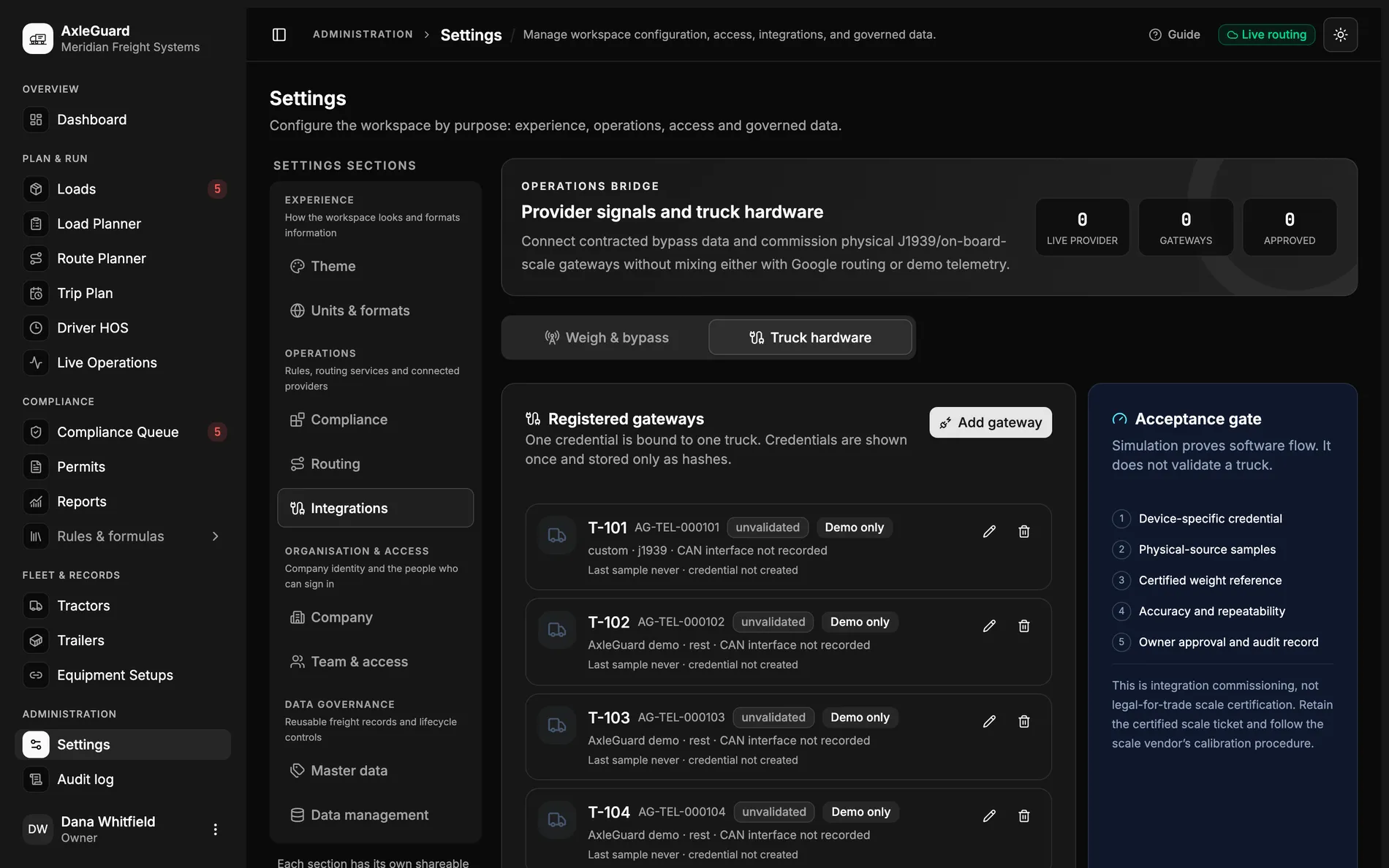
Task: Select the Integrations settings section
Action: [x=375, y=508]
